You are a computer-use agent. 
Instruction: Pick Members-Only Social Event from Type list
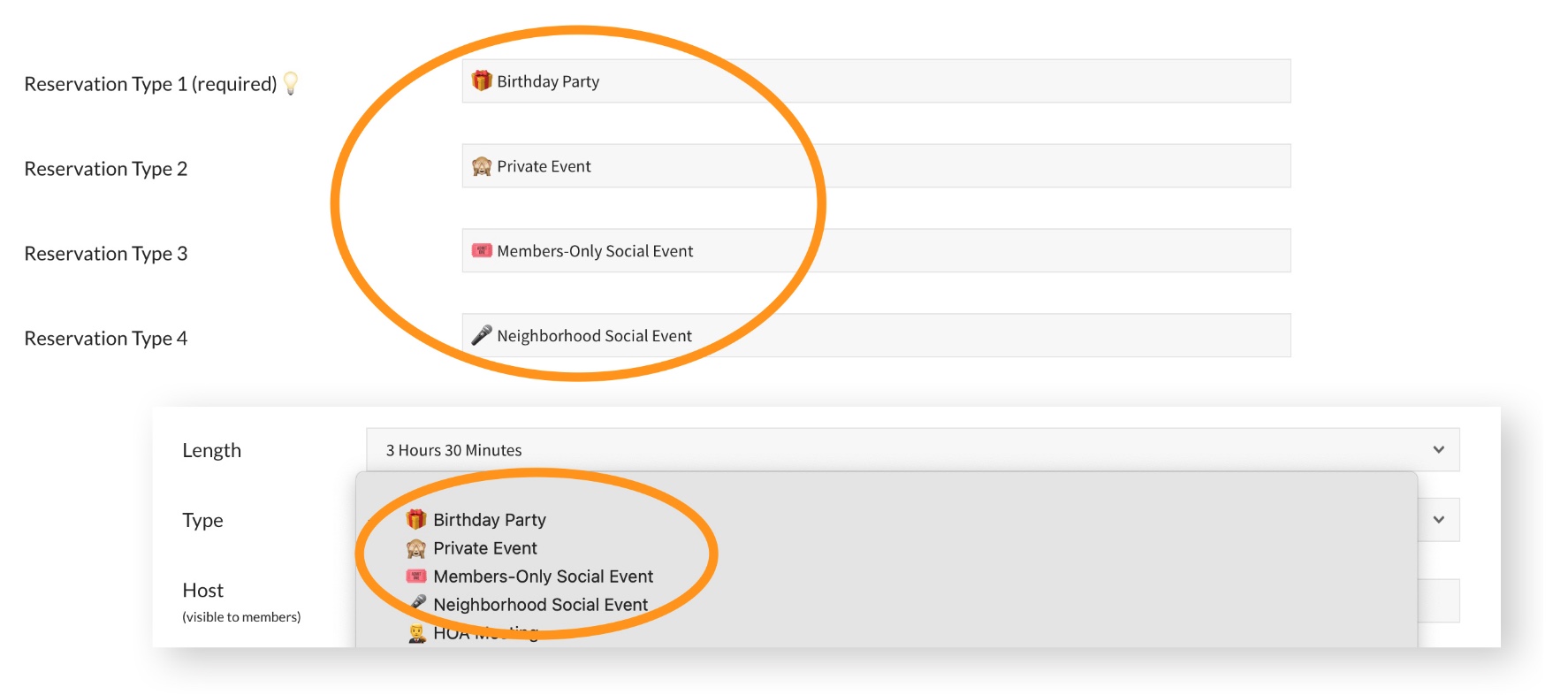pos(543,577)
